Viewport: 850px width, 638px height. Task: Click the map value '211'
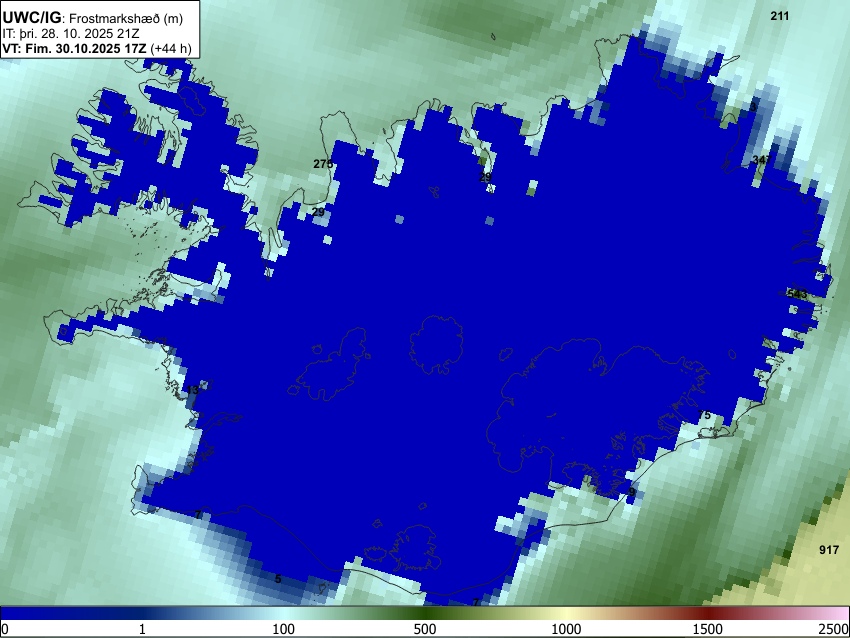tap(780, 16)
